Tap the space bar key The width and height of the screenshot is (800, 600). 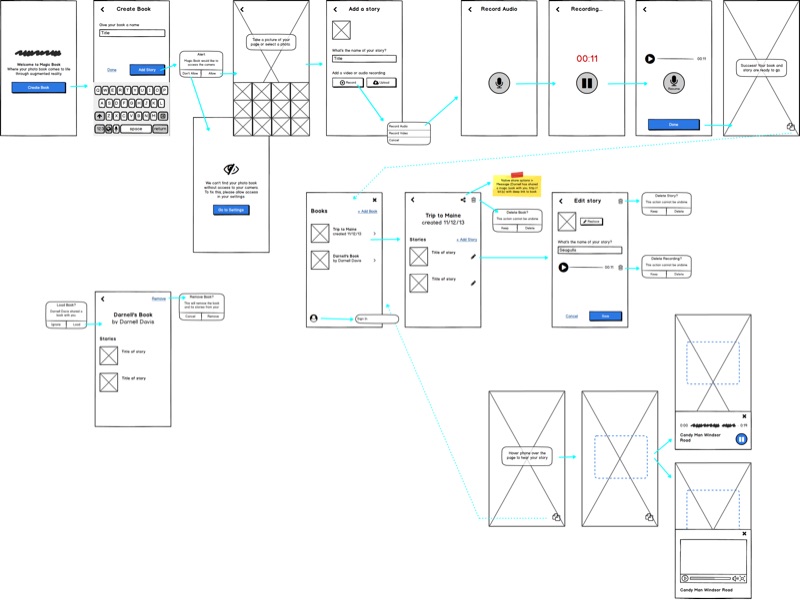click(x=136, y=129)
